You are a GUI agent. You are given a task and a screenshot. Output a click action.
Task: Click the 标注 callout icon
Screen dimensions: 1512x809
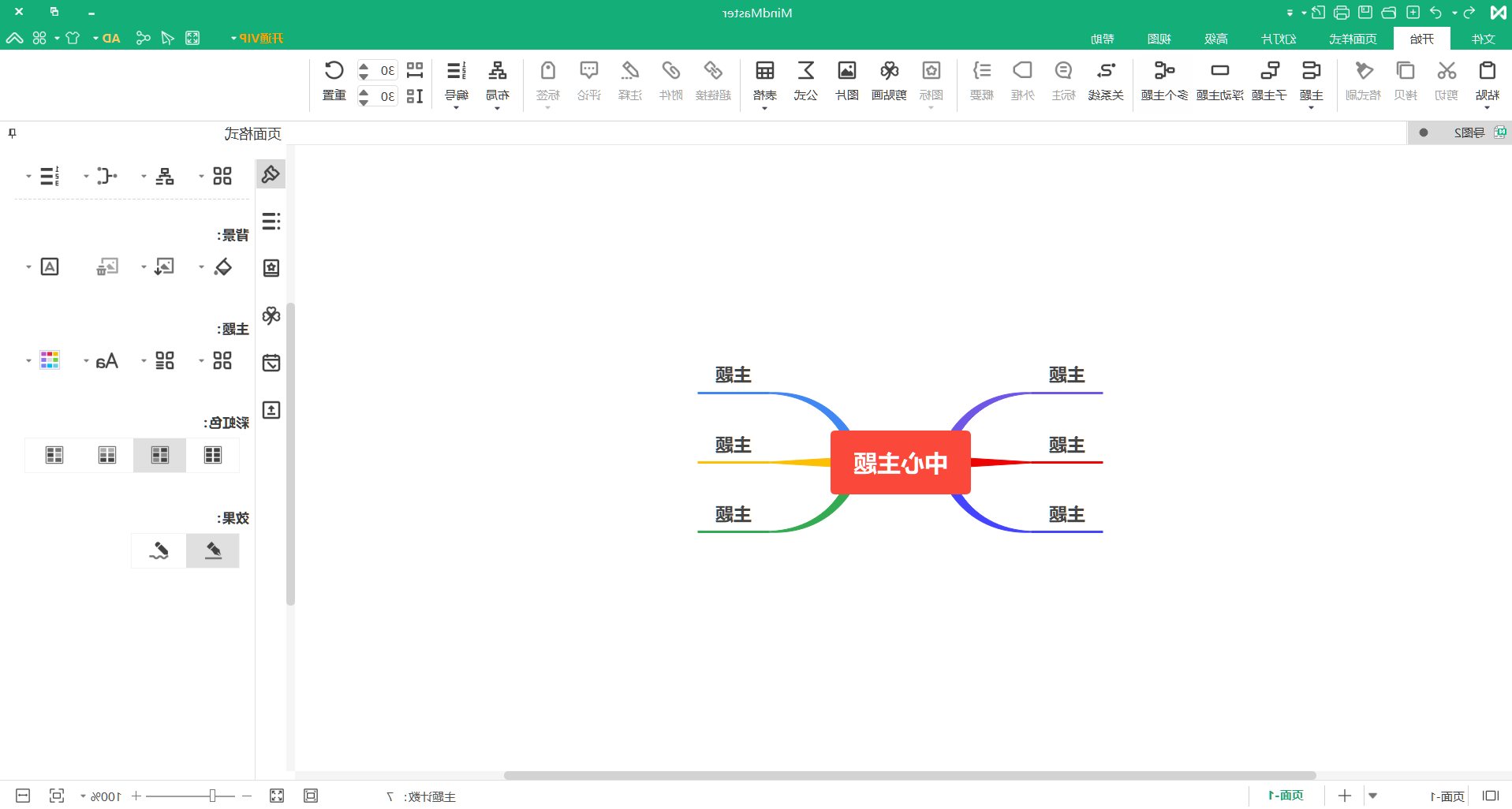click(x=1063, y=71)
